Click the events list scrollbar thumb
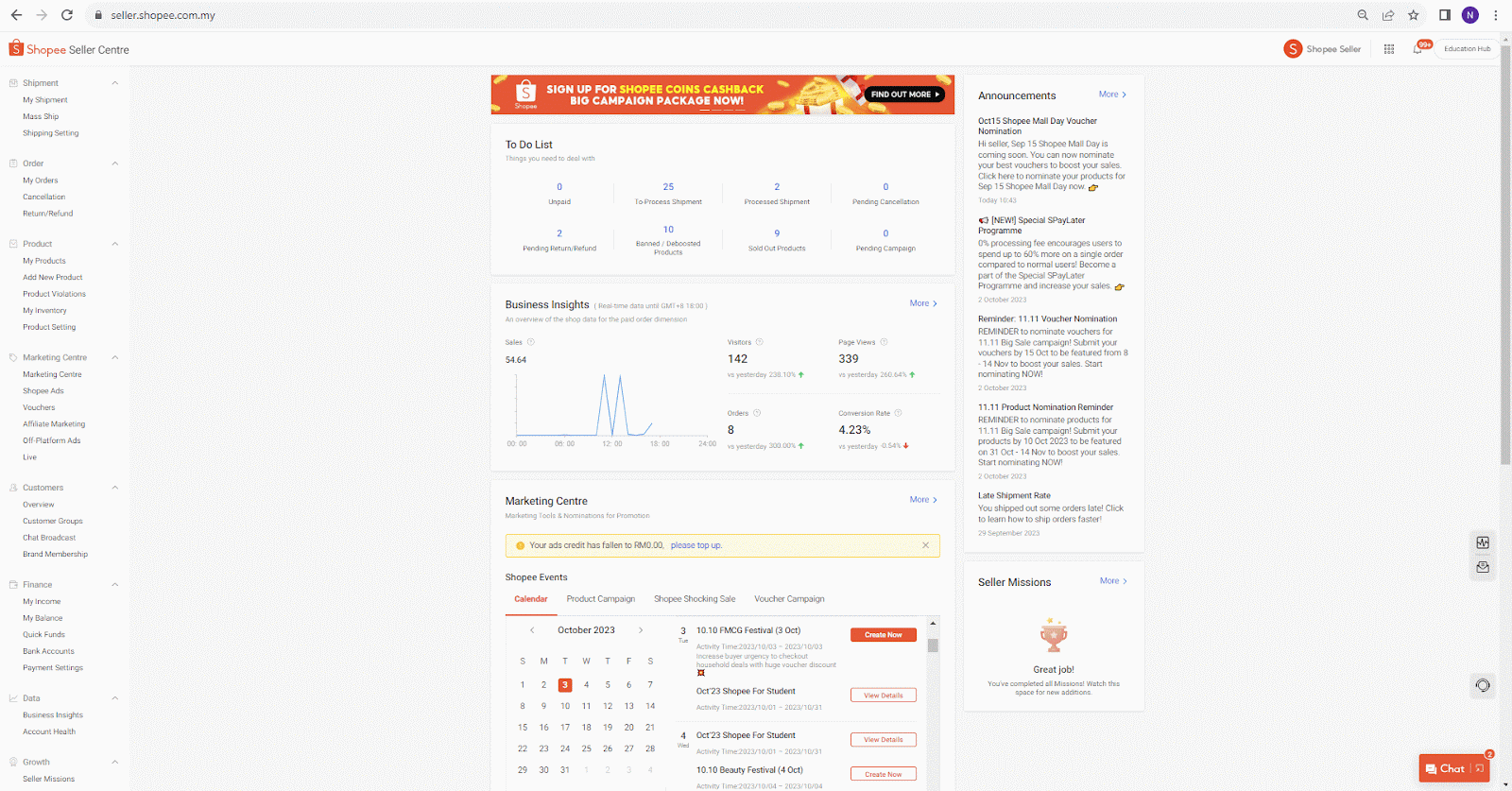1512x791 pixels. point(933,645)
